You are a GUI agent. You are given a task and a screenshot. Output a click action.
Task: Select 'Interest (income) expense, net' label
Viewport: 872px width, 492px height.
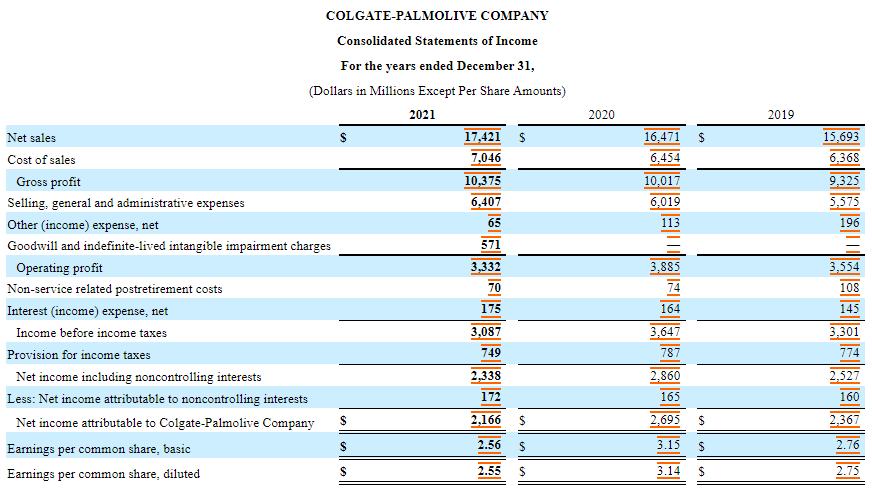(x=87, y=311)
